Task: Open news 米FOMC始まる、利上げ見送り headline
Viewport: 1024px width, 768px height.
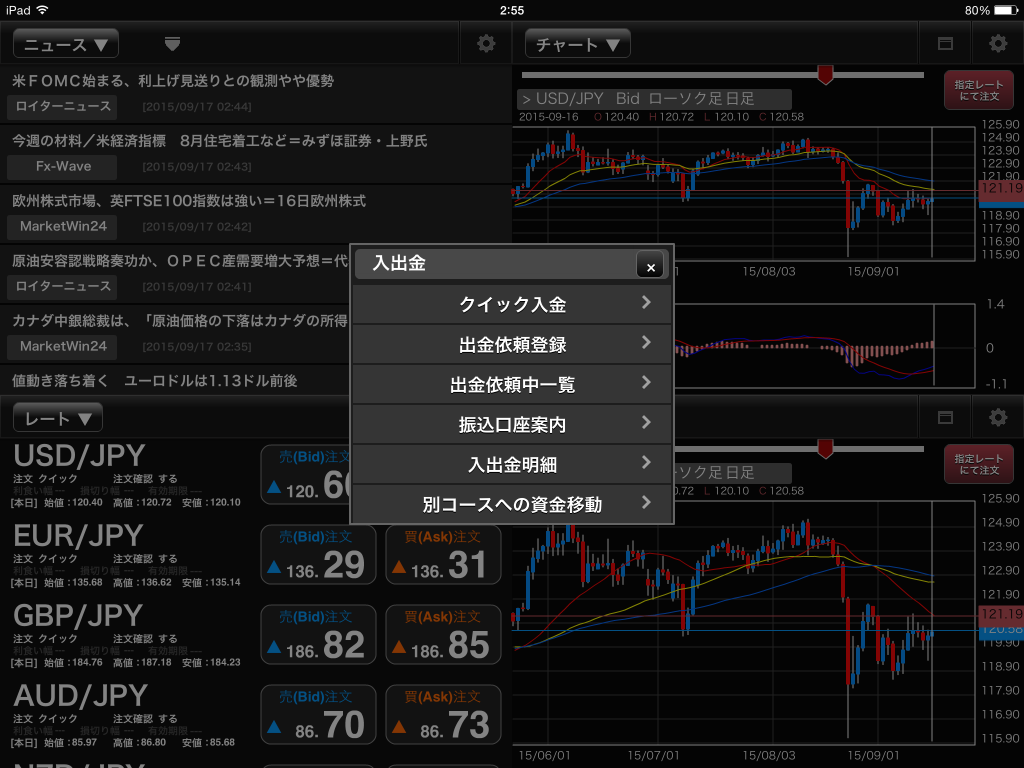Action: coord(173,81)
